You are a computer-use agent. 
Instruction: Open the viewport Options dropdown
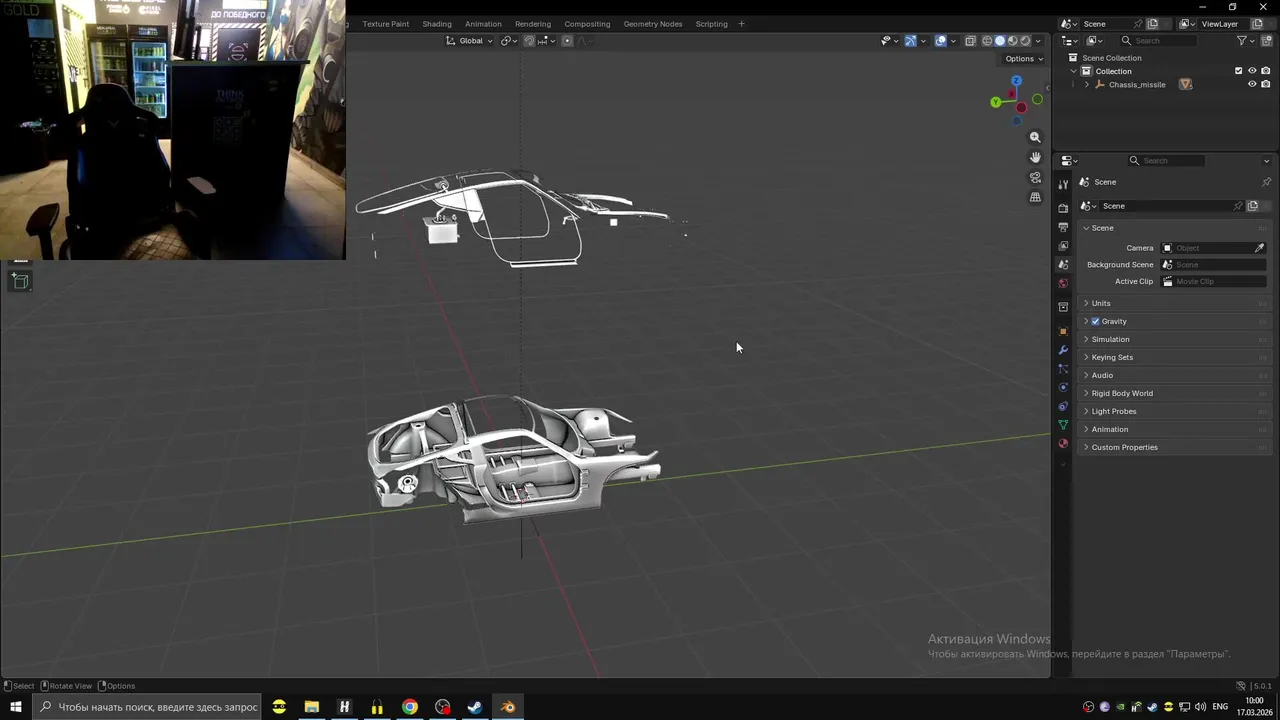(x=1024, y=59)
